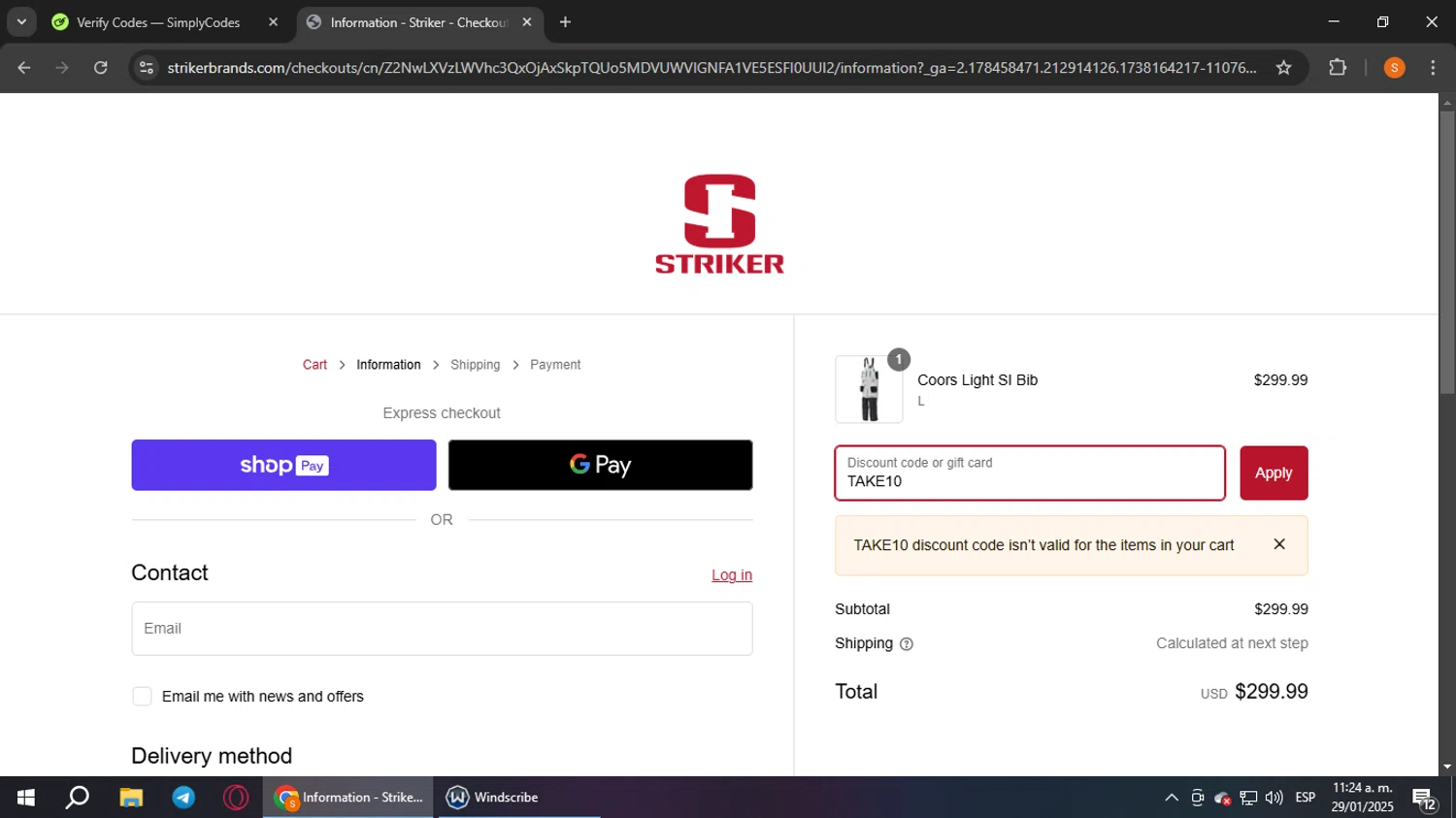Open a new browser tab
This screenshot has height=818, width=1456.
click(565, 22)
